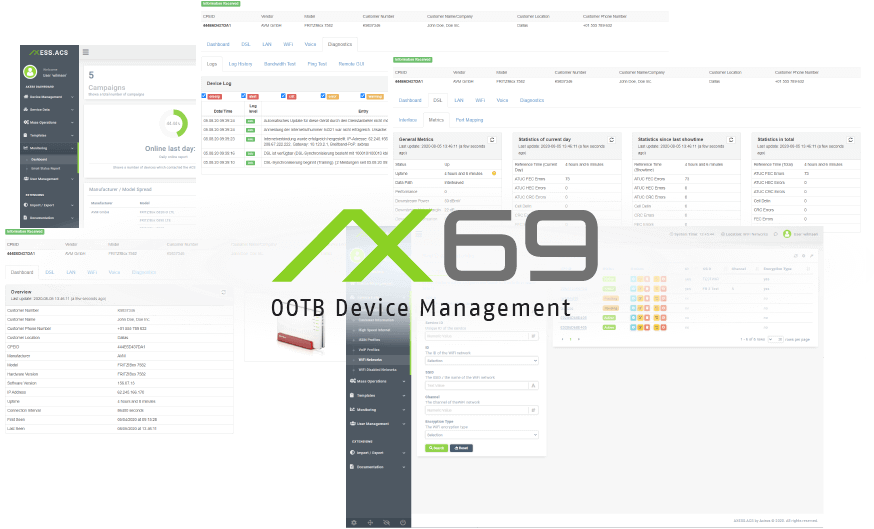The width and height of the screenshot is (874, 529).
Task: Expand User Management in the WiFi Networks sidebar
Action: 378,424
